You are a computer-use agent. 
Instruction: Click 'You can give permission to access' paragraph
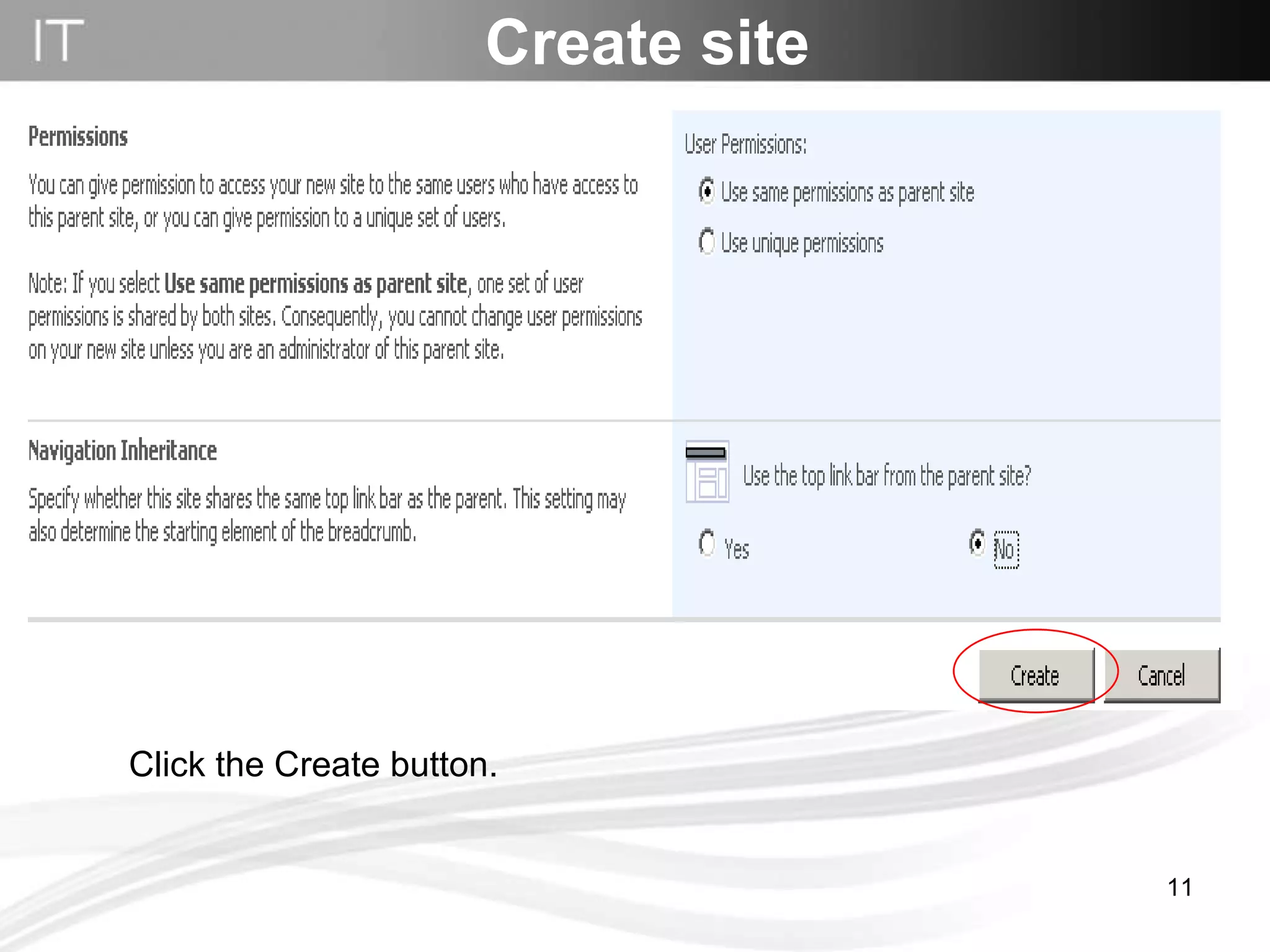(333, 201)
